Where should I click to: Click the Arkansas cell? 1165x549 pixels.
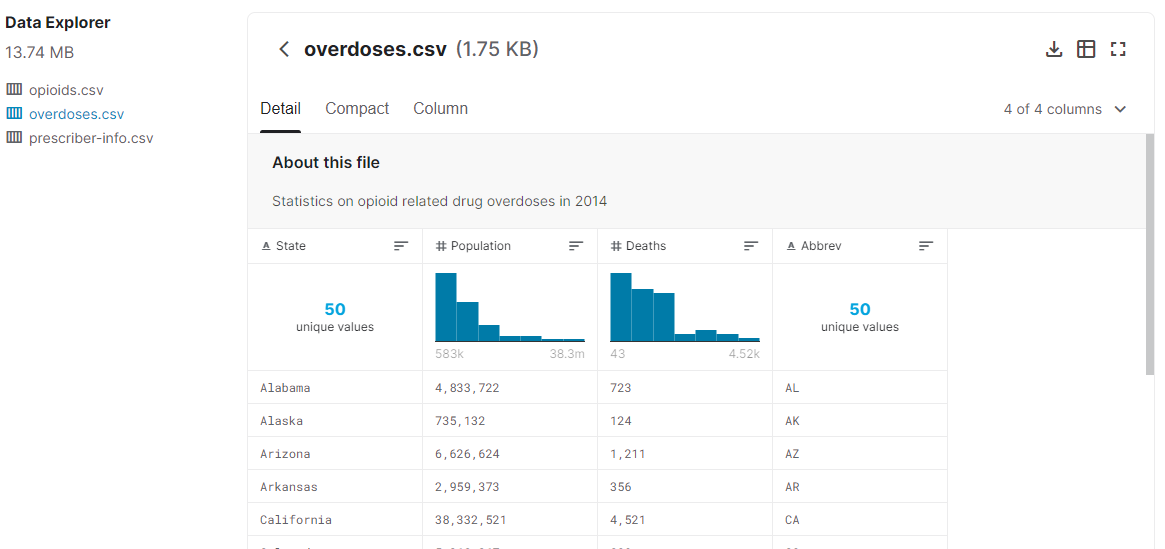coord(335,487)
